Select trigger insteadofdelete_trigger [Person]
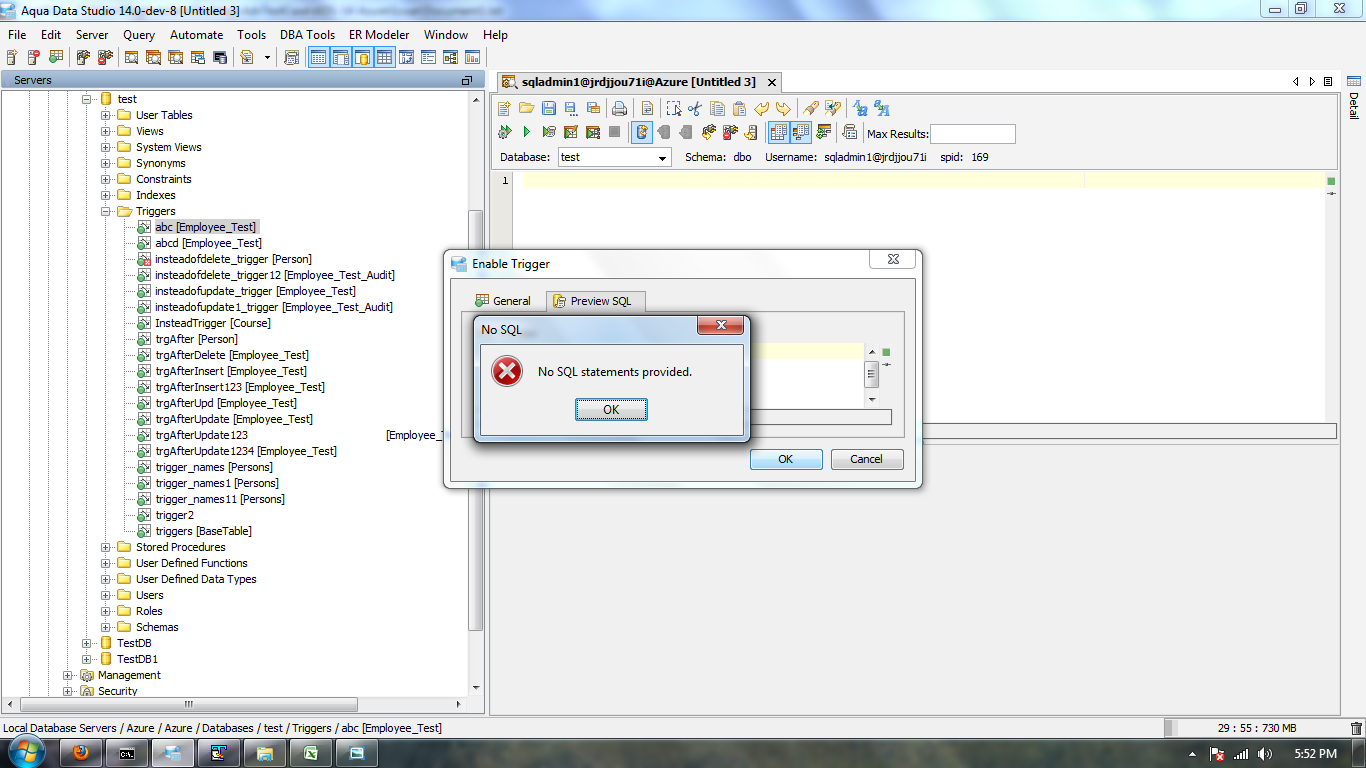This screenshot has height=768, width=1366. tap(233, 259)
